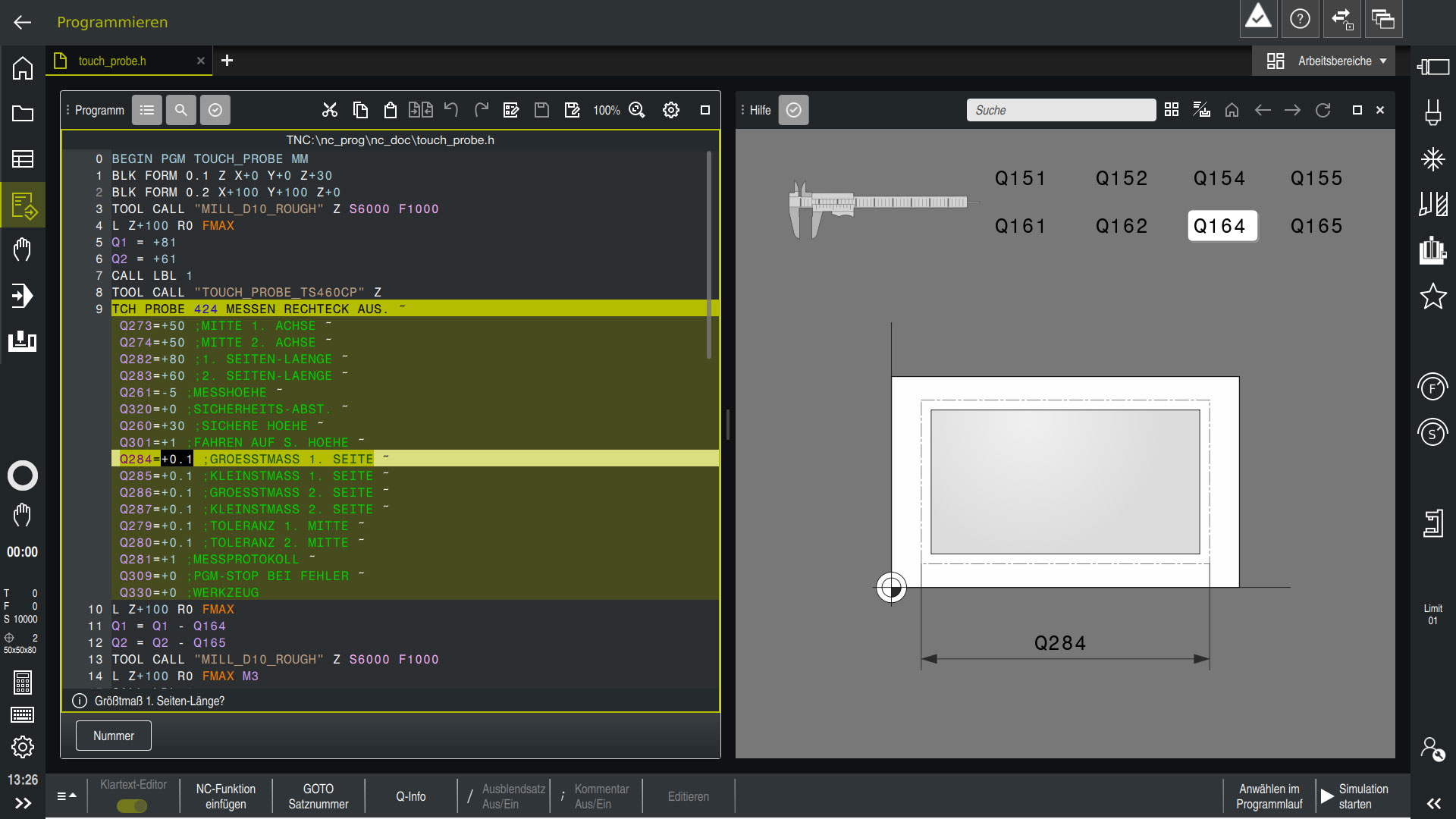The width and height of the screenshot is (1456, 819).
Task: Click the program editor vertical scrollbar
Action: [x=709, y=254]
